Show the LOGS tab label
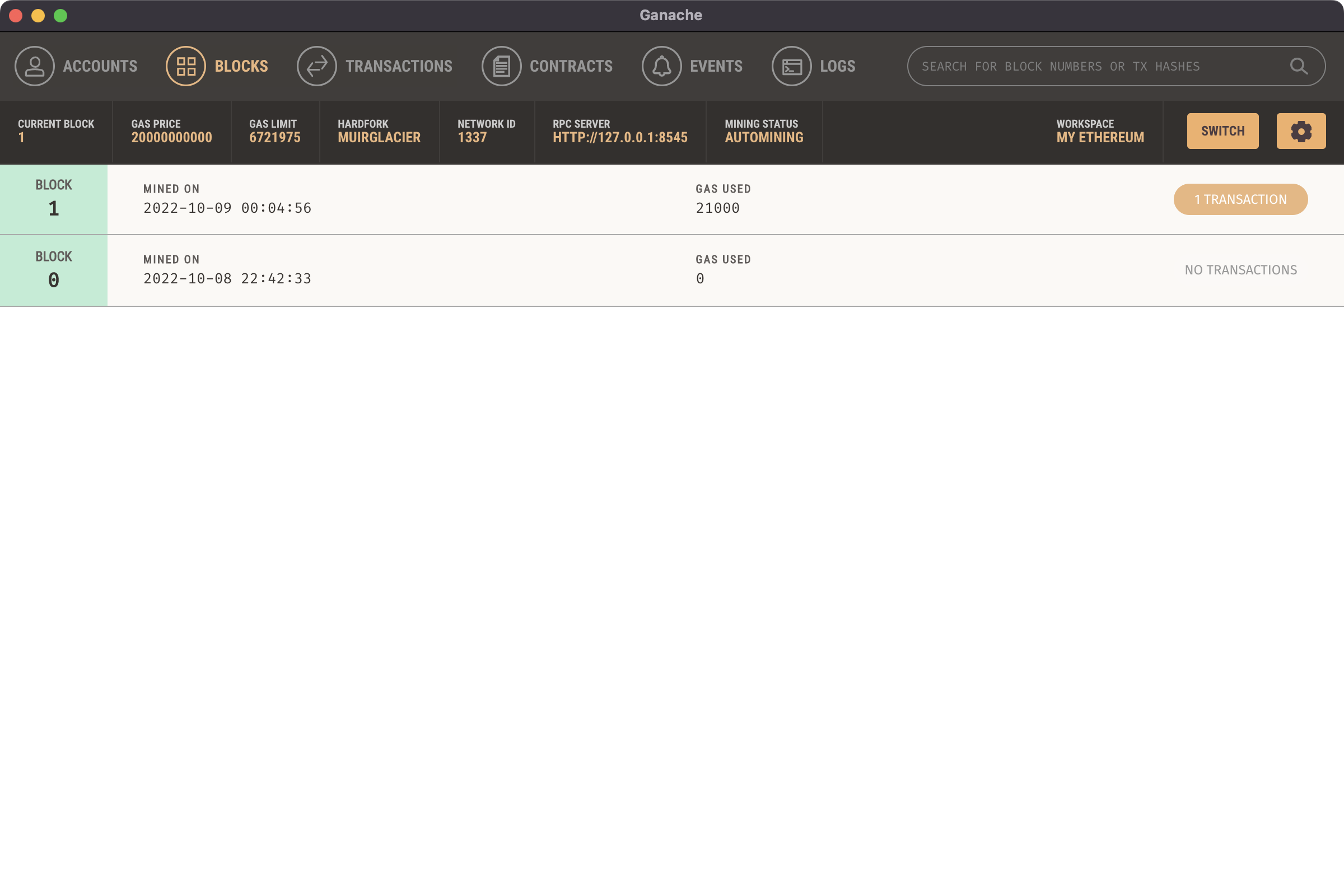1344x896 pixels. tap(838, 66)
